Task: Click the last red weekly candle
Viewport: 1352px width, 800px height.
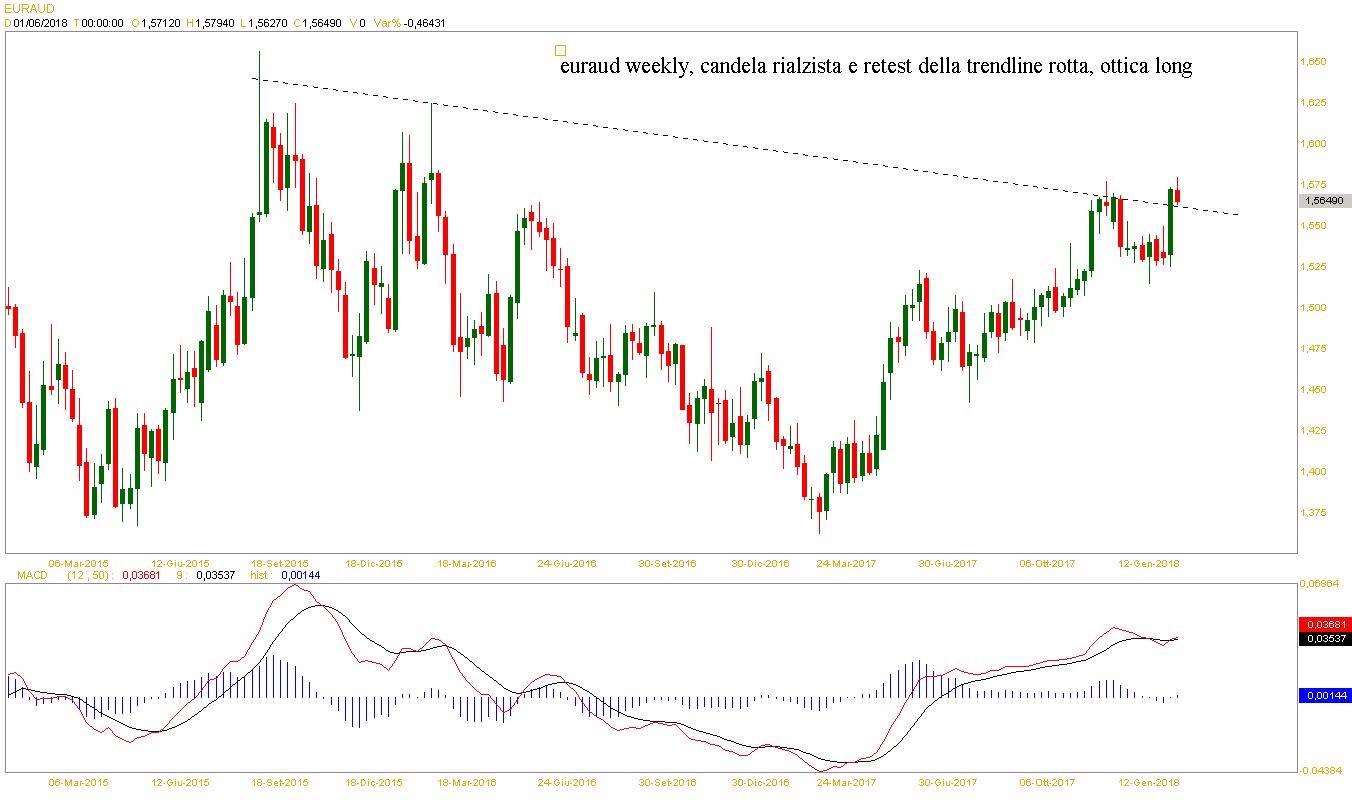Action: point(1178,196)
